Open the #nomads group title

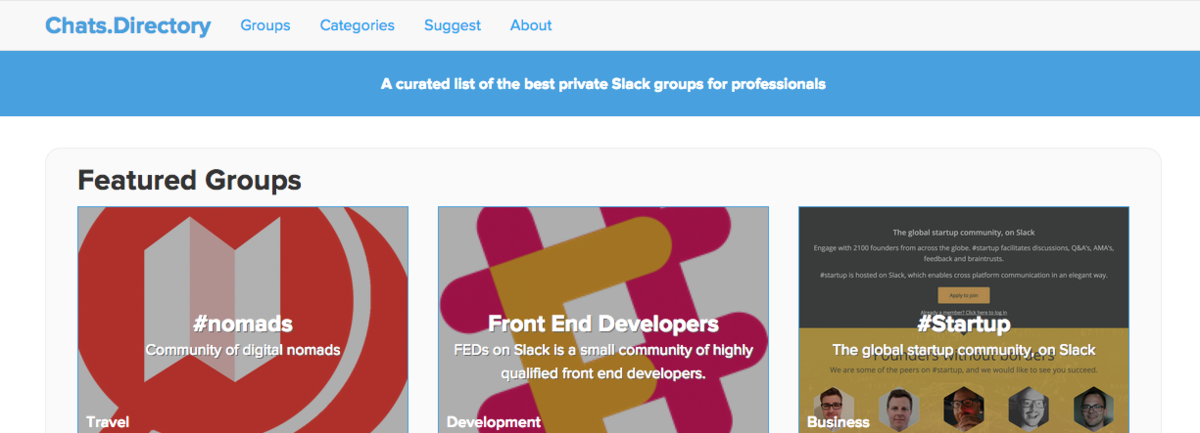point(243,324)
